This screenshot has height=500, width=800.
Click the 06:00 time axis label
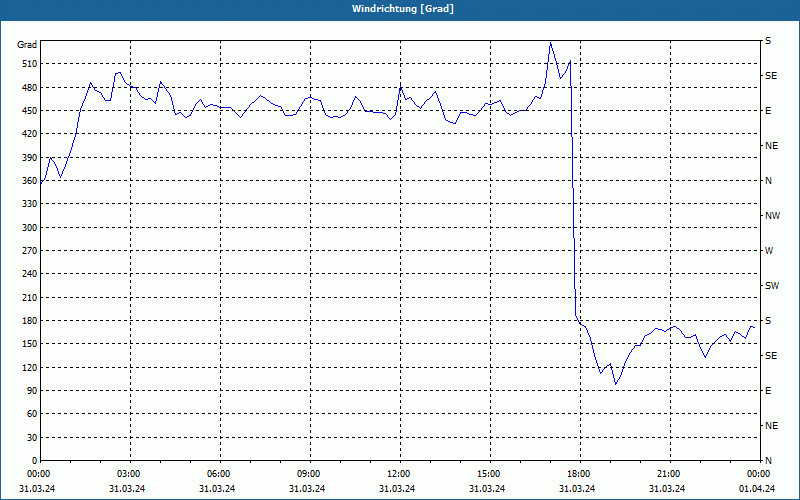tap(220, 474)
